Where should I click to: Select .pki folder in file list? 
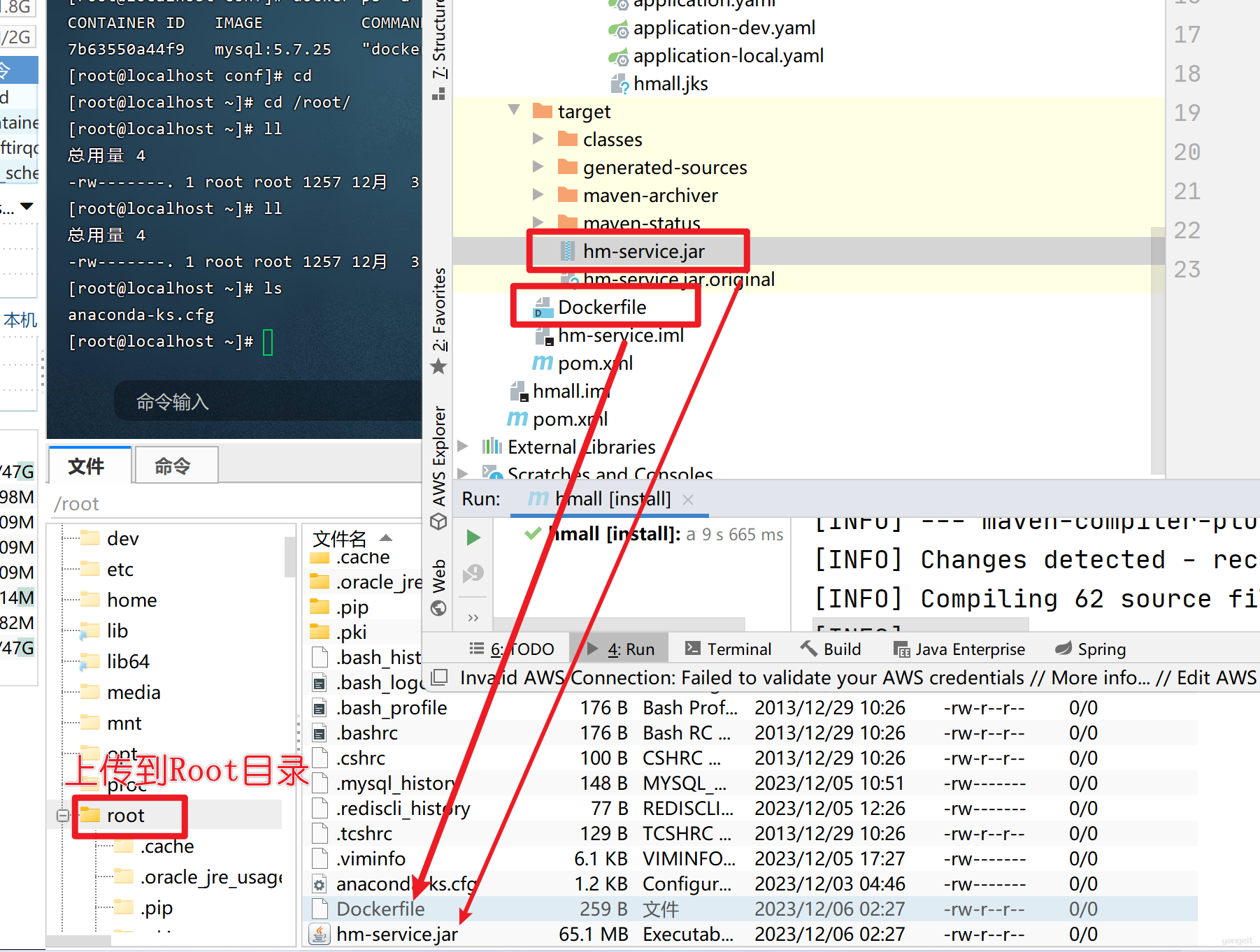pos(339,632)
